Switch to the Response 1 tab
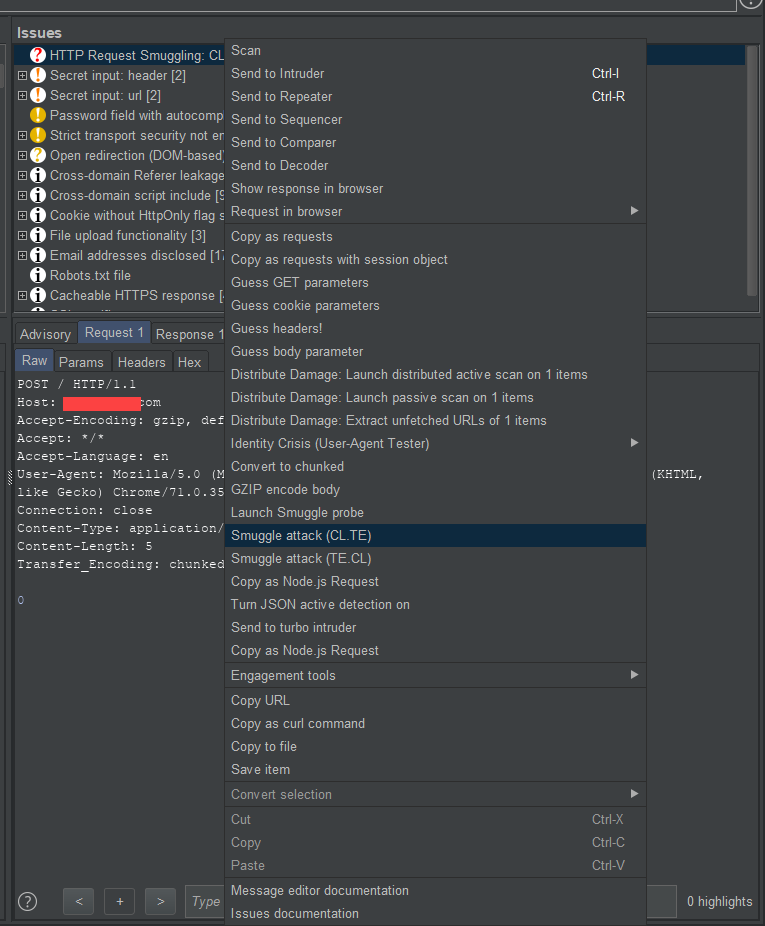This screenshot has width=765, height=926. click(x=188, y=333)
